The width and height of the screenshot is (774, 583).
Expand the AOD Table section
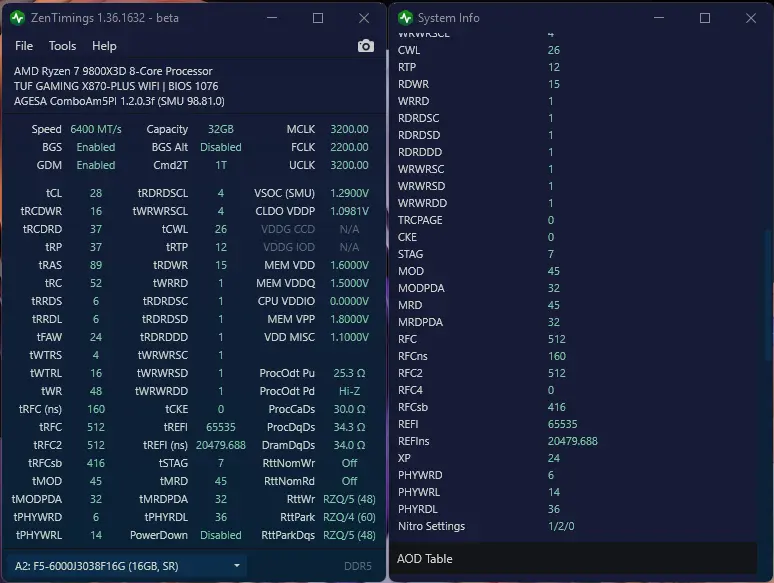pos(573,559)
